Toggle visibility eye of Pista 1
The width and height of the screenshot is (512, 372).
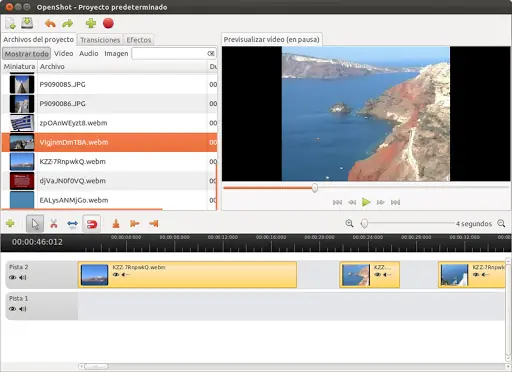coord(13,309)
